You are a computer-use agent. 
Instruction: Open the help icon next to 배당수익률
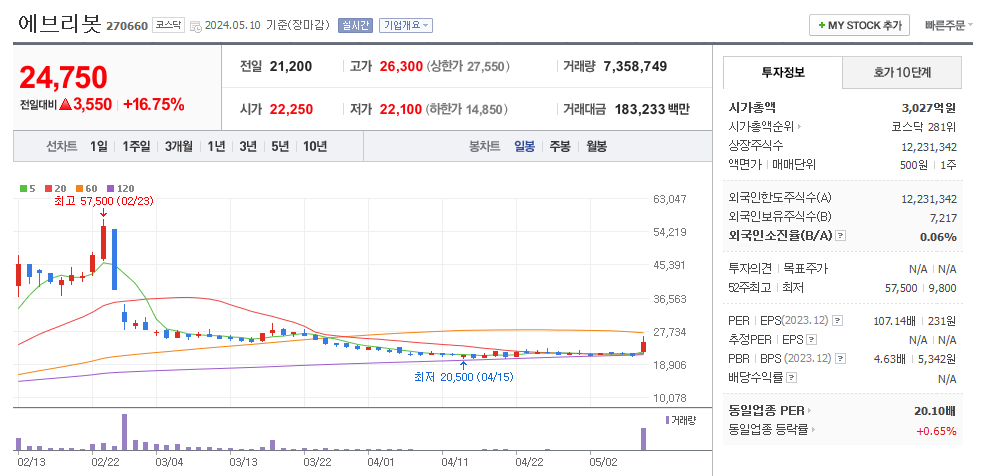click(x=792, y=378)
